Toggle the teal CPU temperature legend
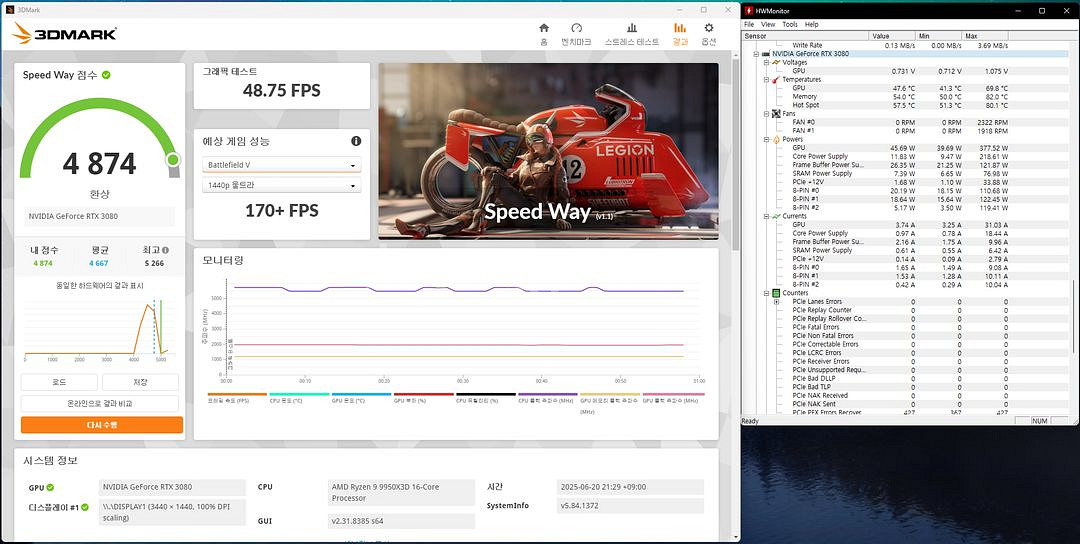This screenshot has height=544, width=1080. [x=299, y=398]
